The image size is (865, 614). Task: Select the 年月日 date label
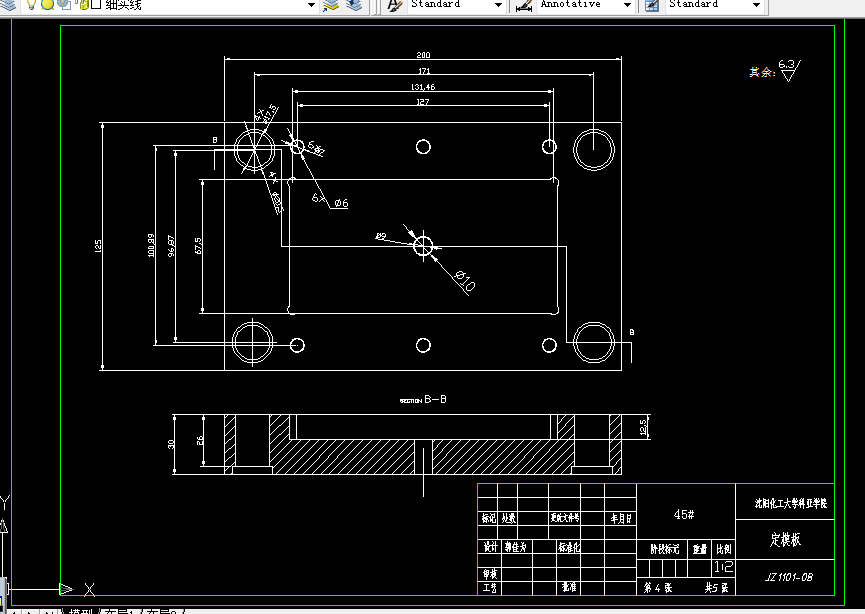[621, 518]
